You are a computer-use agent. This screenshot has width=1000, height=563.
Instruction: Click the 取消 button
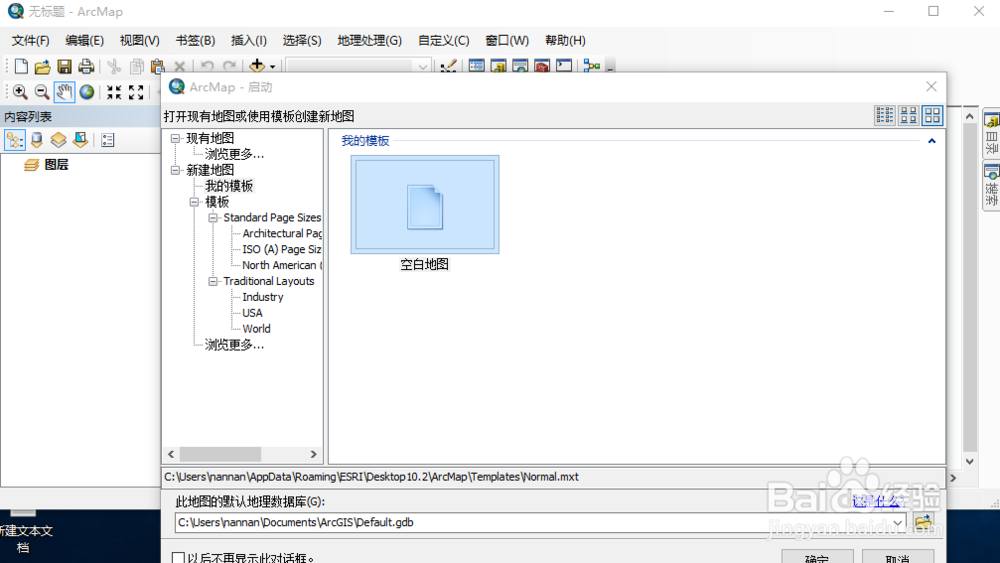[897, 557]
